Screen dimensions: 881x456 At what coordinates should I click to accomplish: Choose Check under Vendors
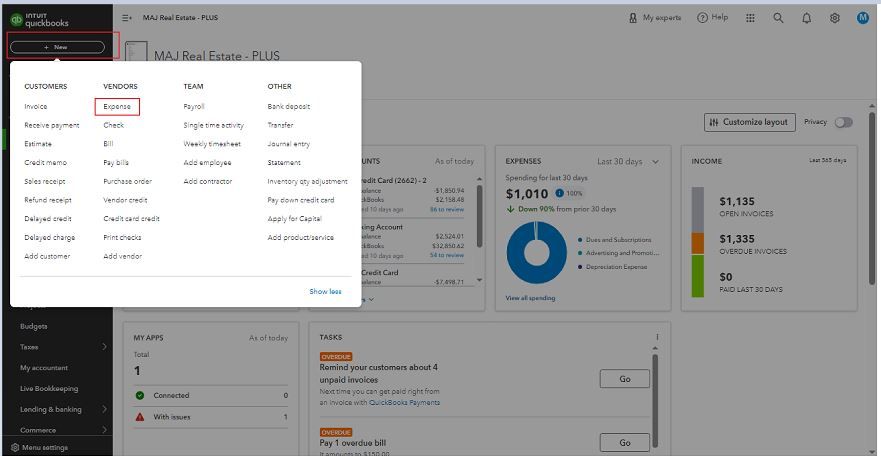[x=113, y=125]
